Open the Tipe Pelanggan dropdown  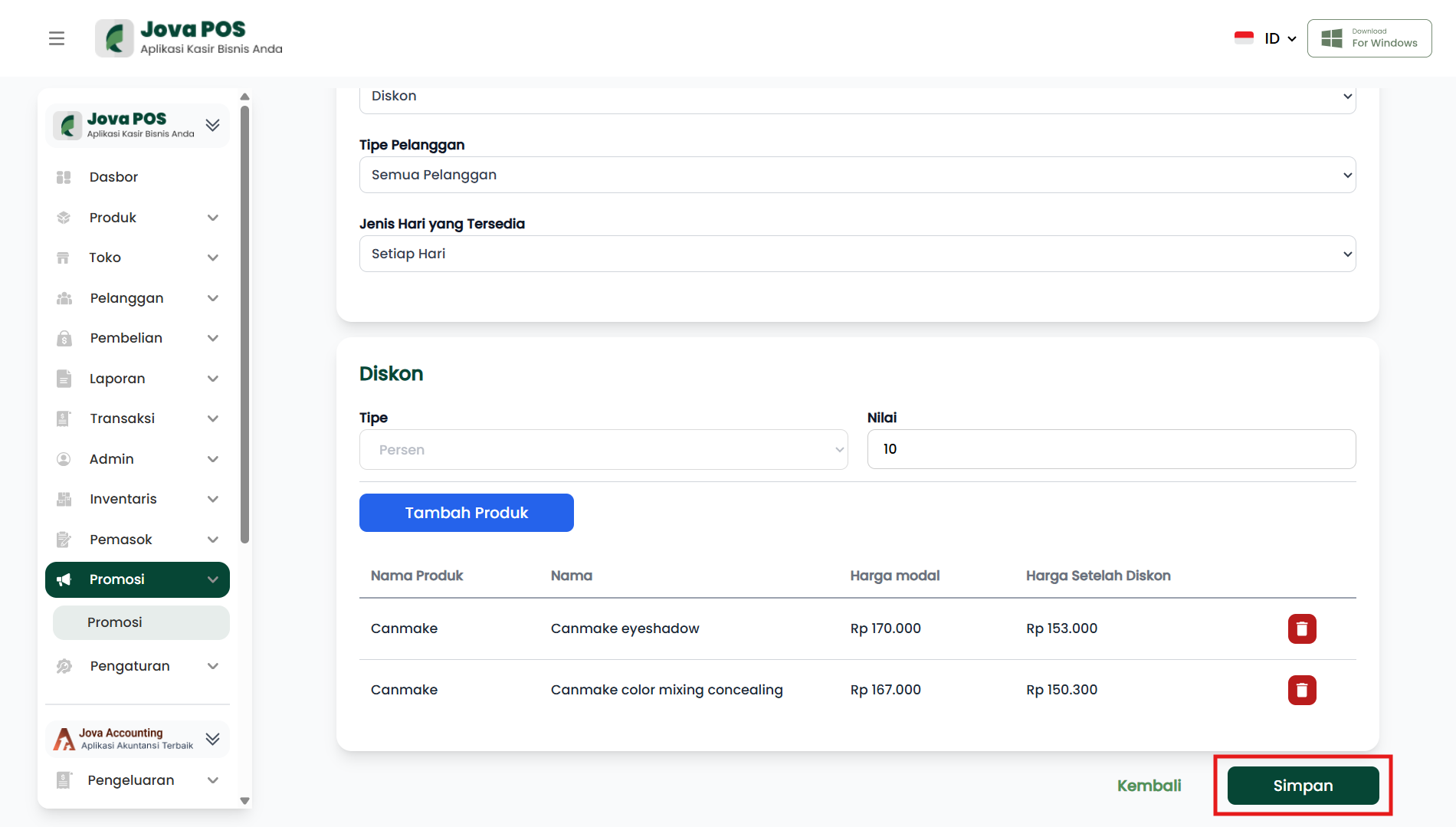pyautogui.click(x=857, y=175)
